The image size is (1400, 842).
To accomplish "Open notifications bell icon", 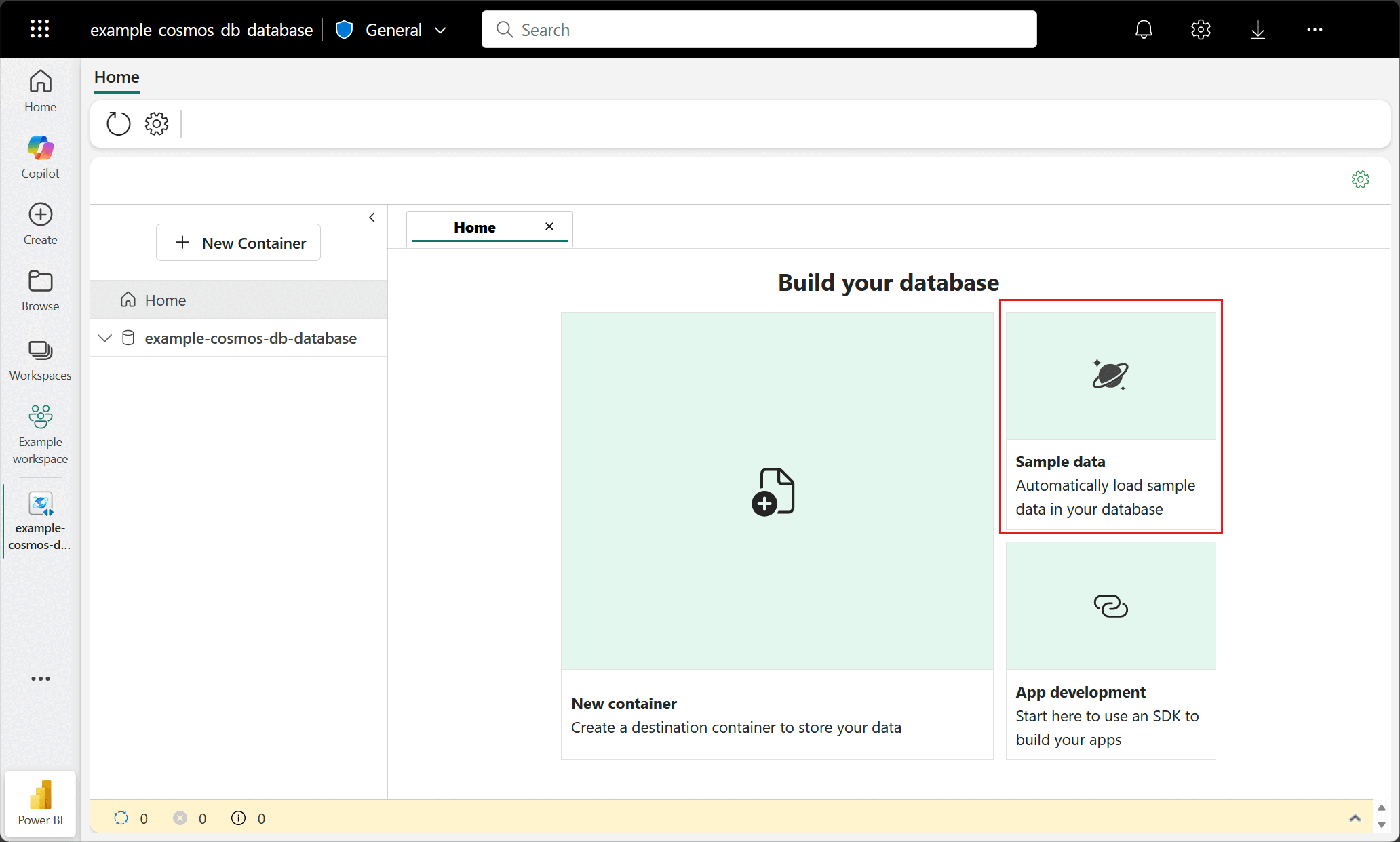I will tap(1144, 29).
